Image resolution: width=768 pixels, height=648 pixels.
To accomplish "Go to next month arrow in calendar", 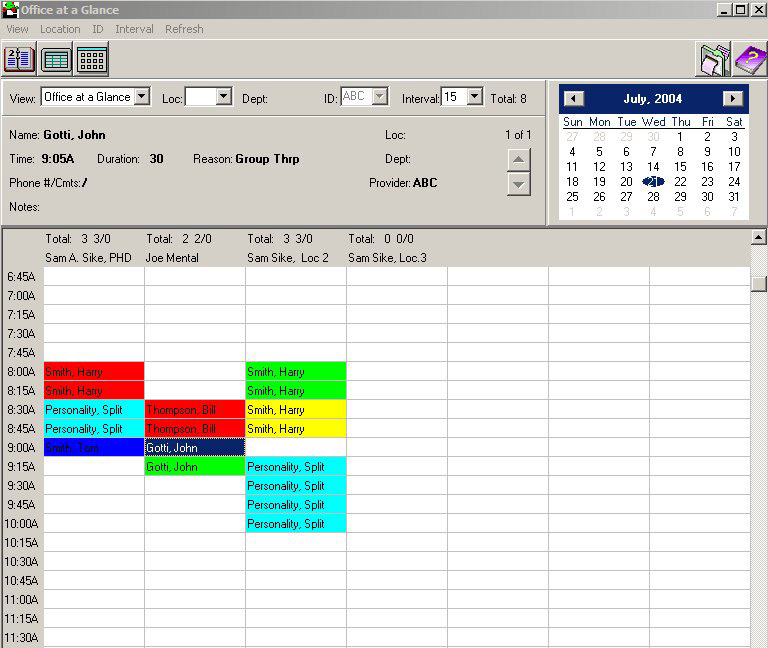I will (732, 99).
